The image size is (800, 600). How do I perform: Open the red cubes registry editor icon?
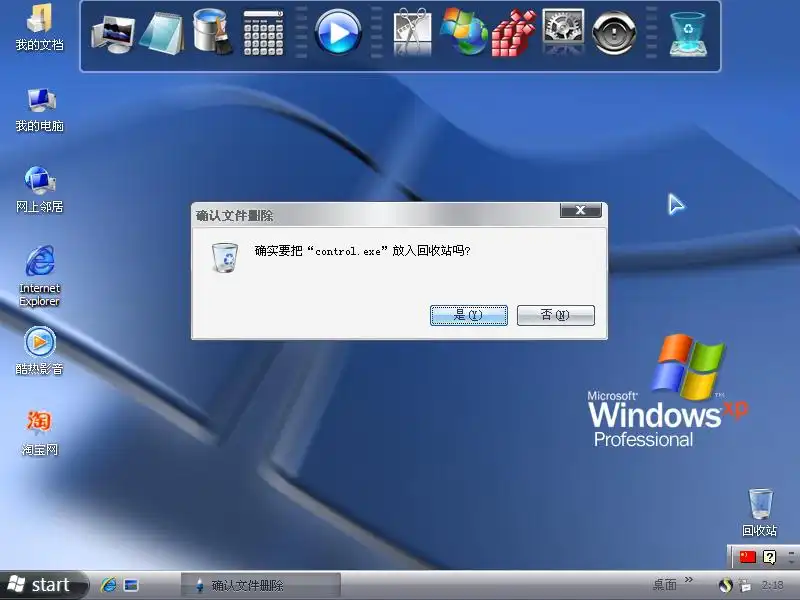pyautogui.click(x=513, y=33)
